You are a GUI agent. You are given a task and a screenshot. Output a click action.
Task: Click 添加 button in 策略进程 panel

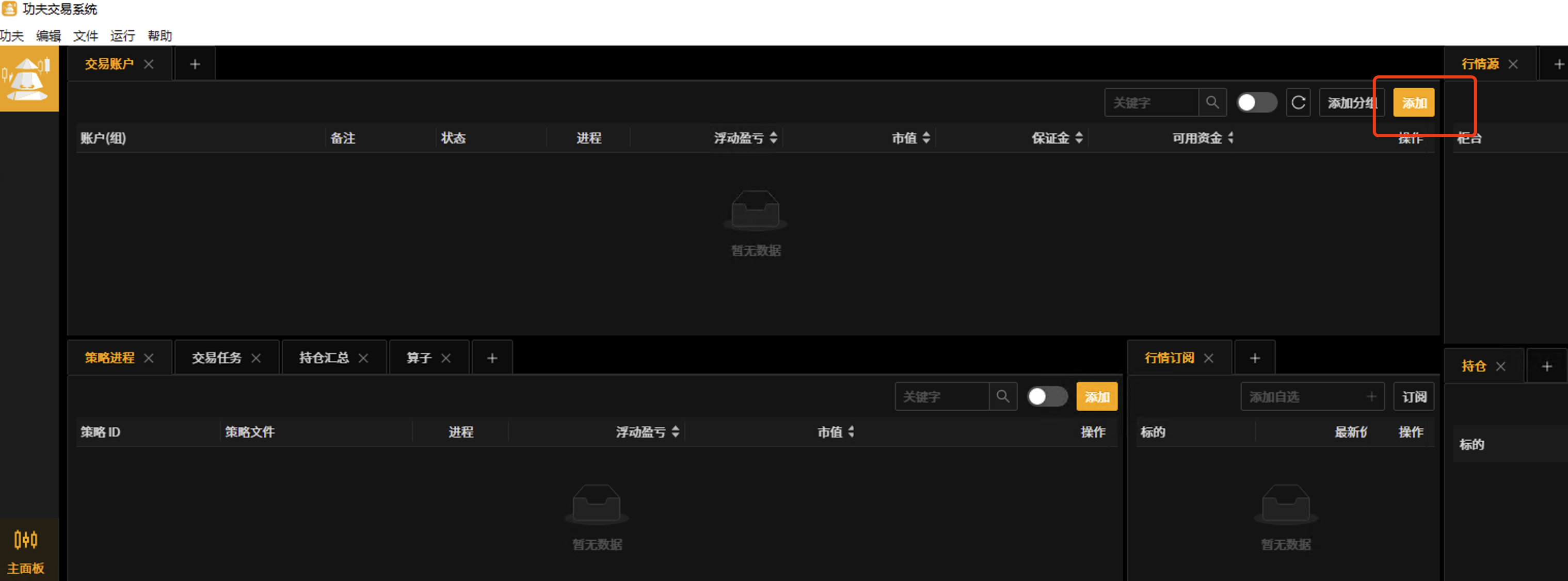click(1096, 397)
